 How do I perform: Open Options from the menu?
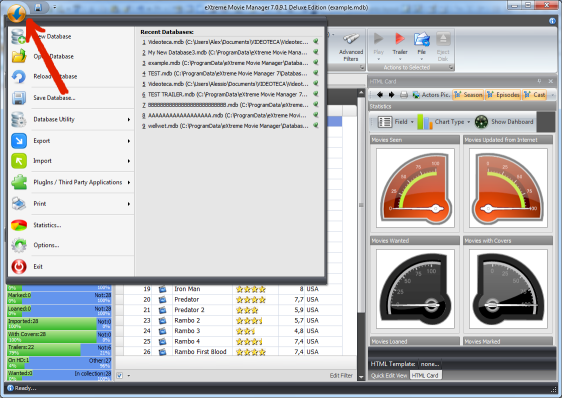(71, 245)
